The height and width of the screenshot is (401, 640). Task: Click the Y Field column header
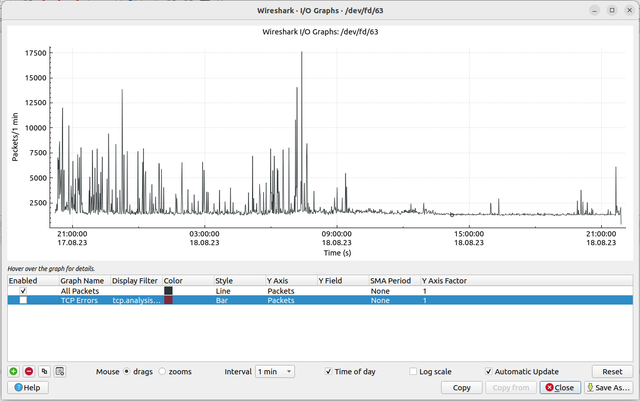343,281
